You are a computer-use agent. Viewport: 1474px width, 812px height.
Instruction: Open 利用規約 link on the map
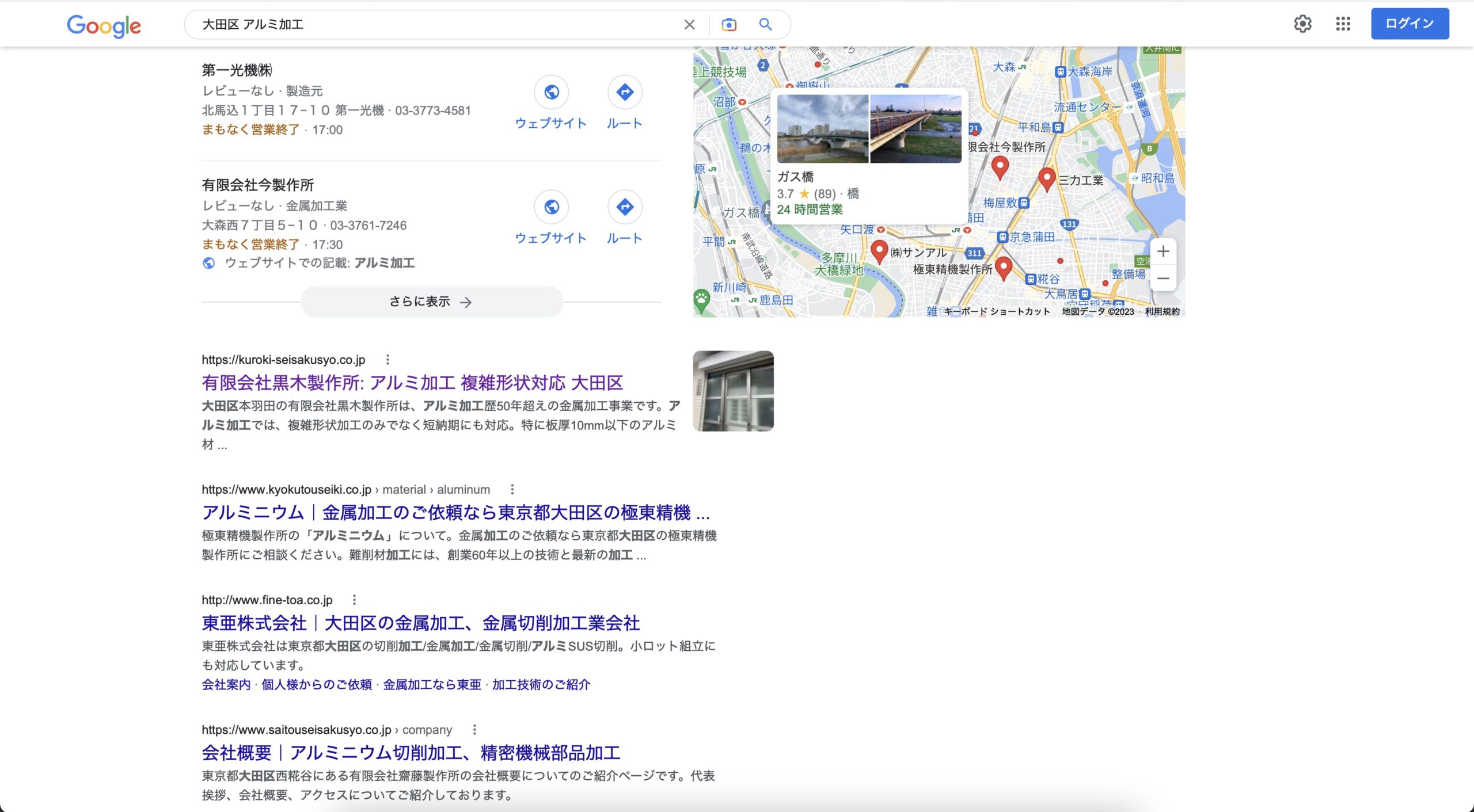click(1162, 311)
